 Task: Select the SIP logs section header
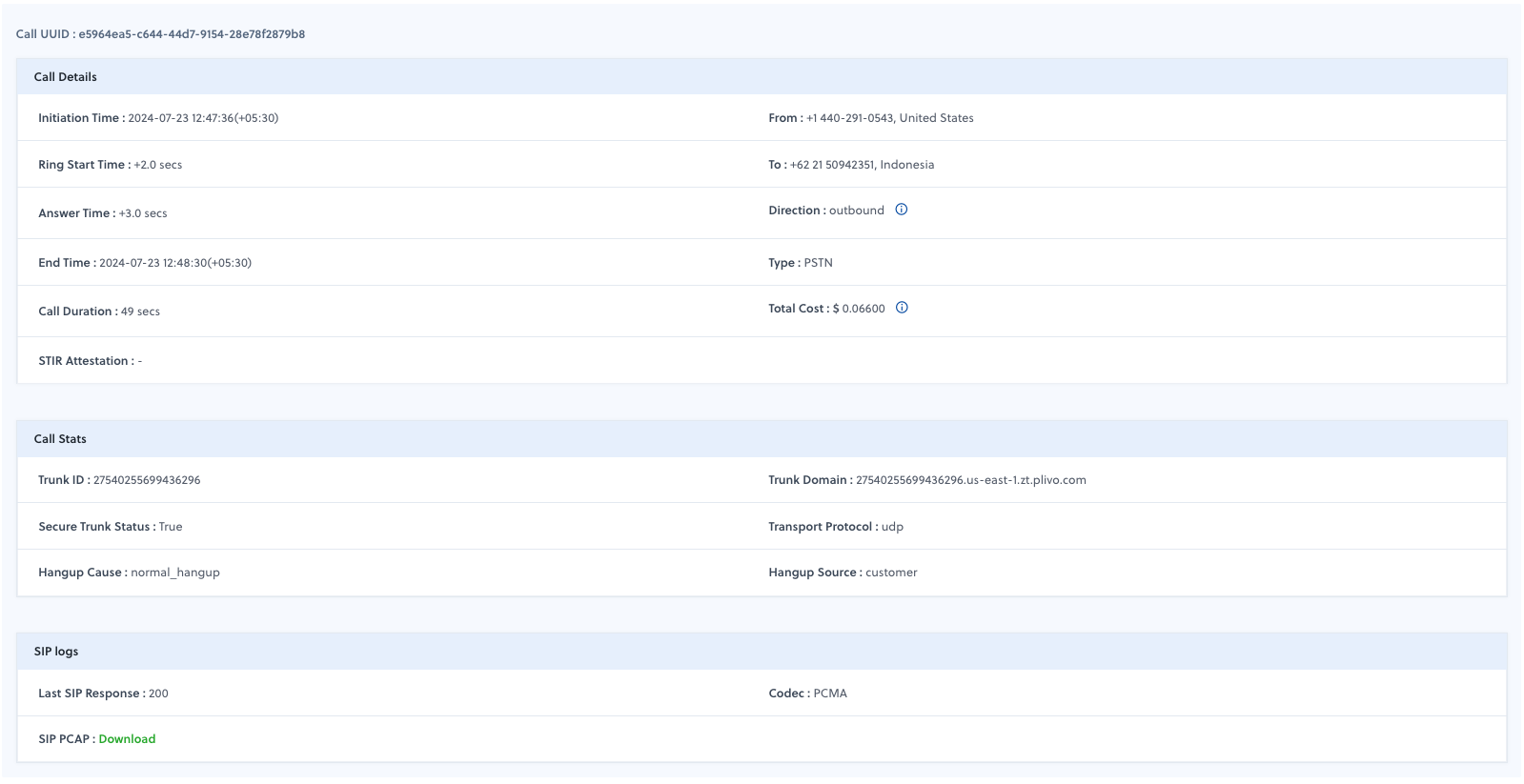point(56,652)
